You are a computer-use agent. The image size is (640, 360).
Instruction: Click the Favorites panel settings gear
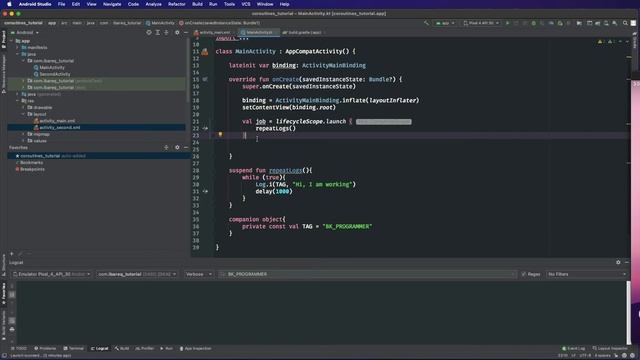pos(177,147)
